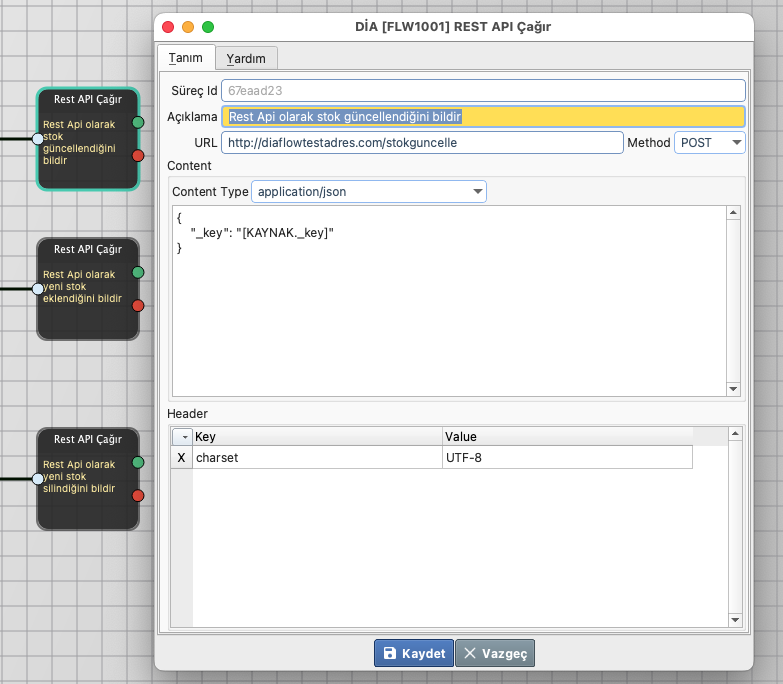Click the red output port of stok güncellendiğini node

[x=138, y=155]
